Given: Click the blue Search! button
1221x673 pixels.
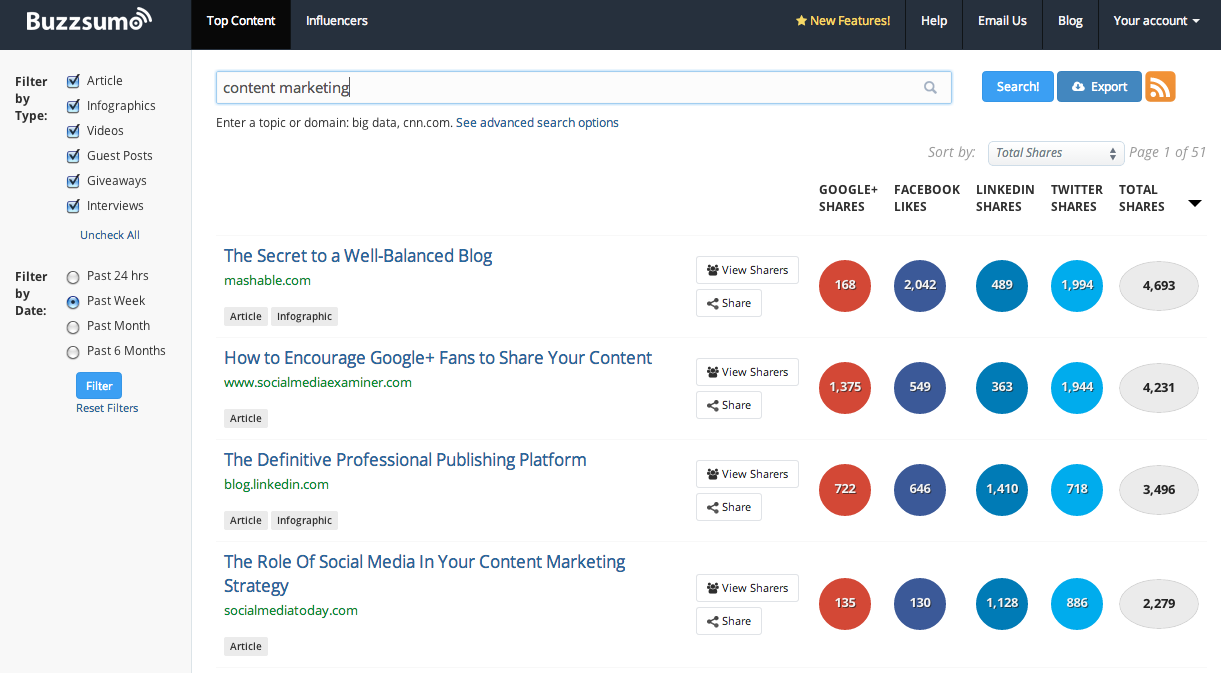Looking at the screenshot, I should pos(1018,87).
